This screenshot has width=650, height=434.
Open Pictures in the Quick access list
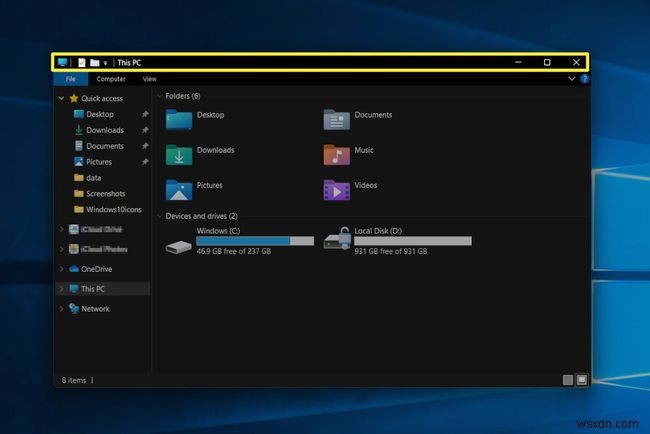tap(99, 162)
